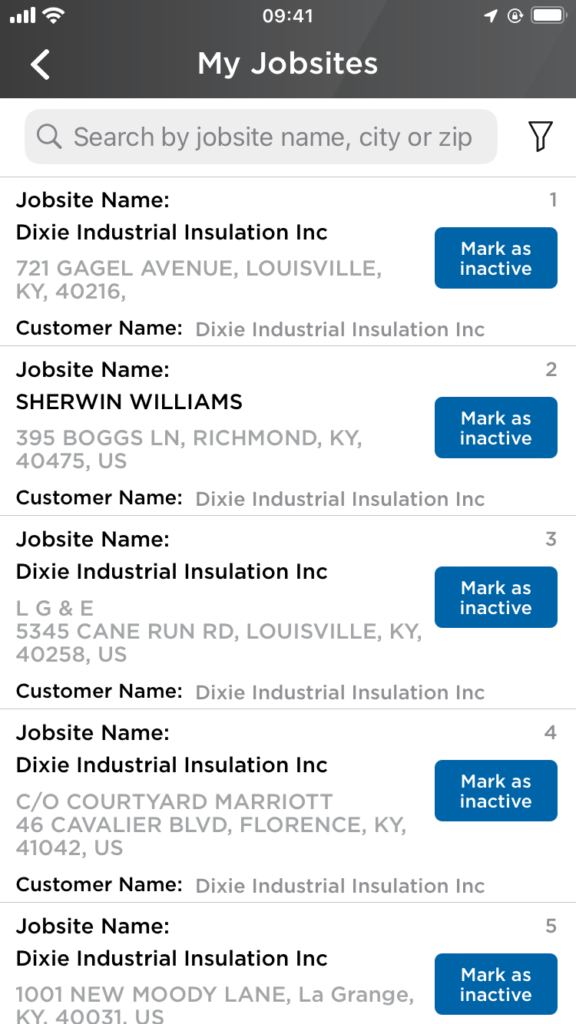Click the cellular signal icon
The image size is (576, 1024).
[x=22, y=14]
